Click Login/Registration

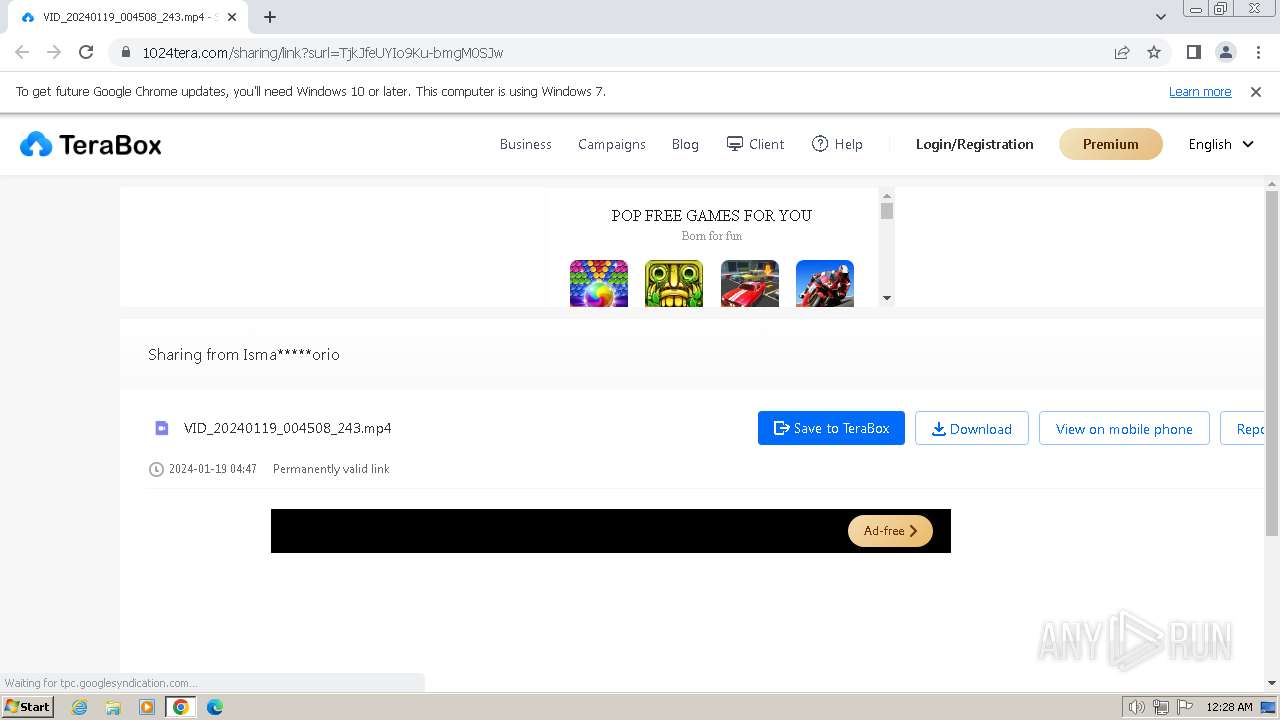[975, 144]
